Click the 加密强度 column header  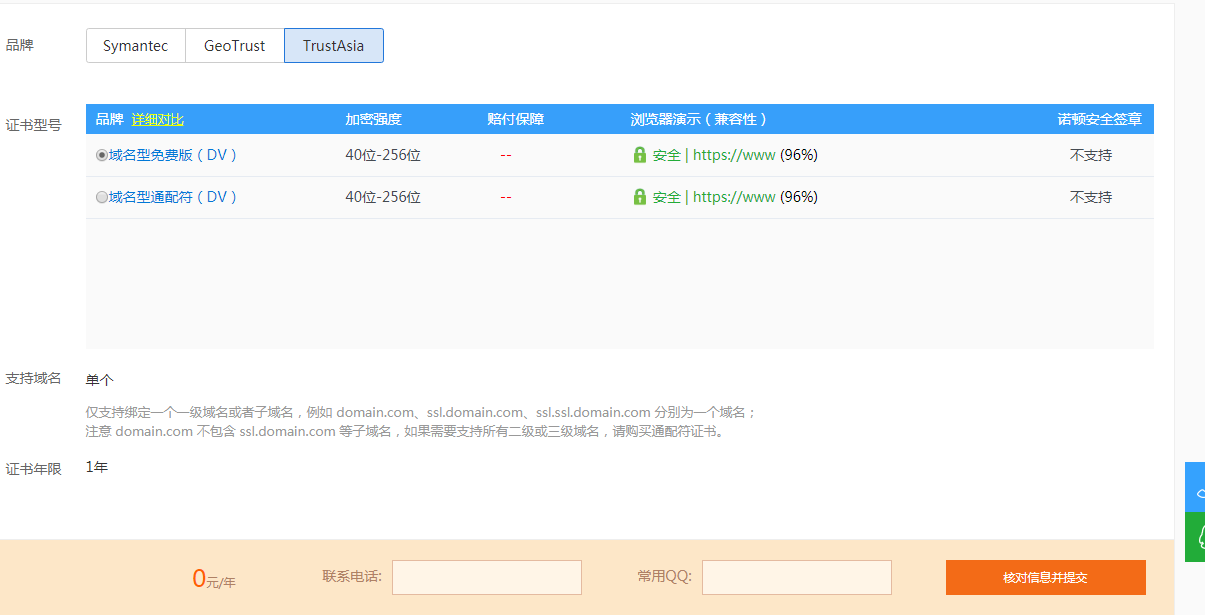tap(374, 119)
